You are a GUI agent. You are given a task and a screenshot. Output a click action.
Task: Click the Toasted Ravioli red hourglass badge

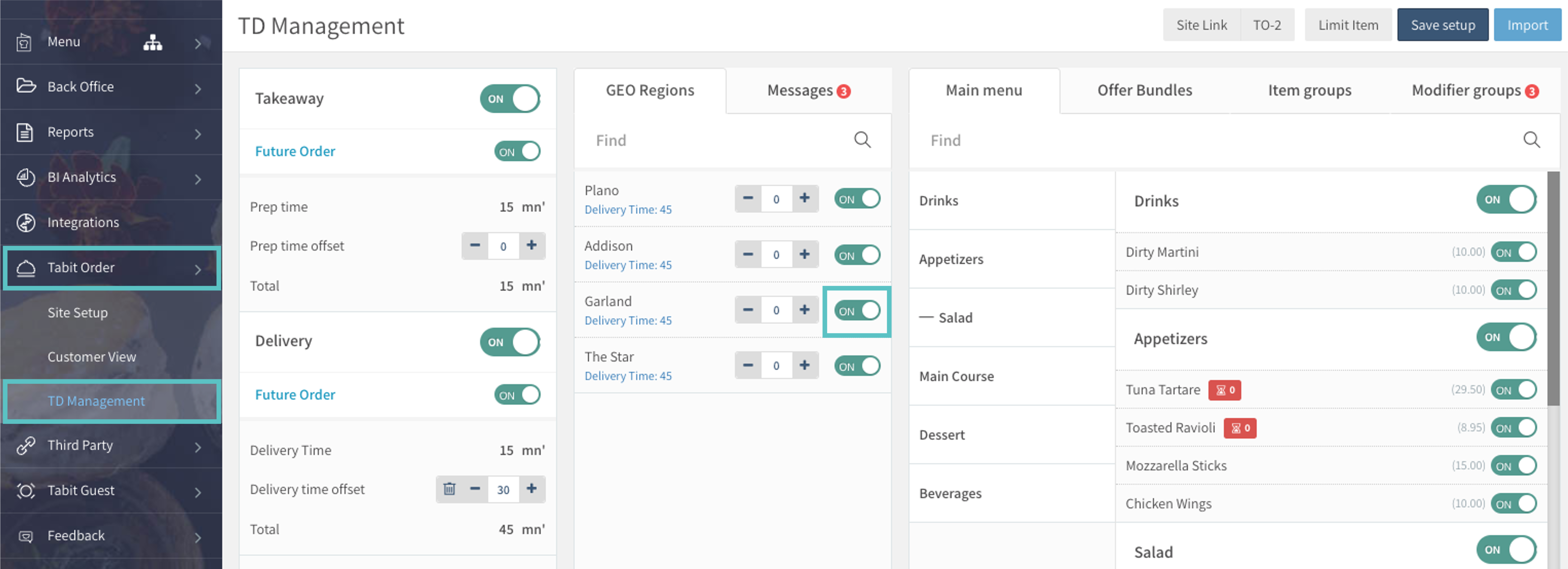pyautogui.click(x=1240, y=428)
